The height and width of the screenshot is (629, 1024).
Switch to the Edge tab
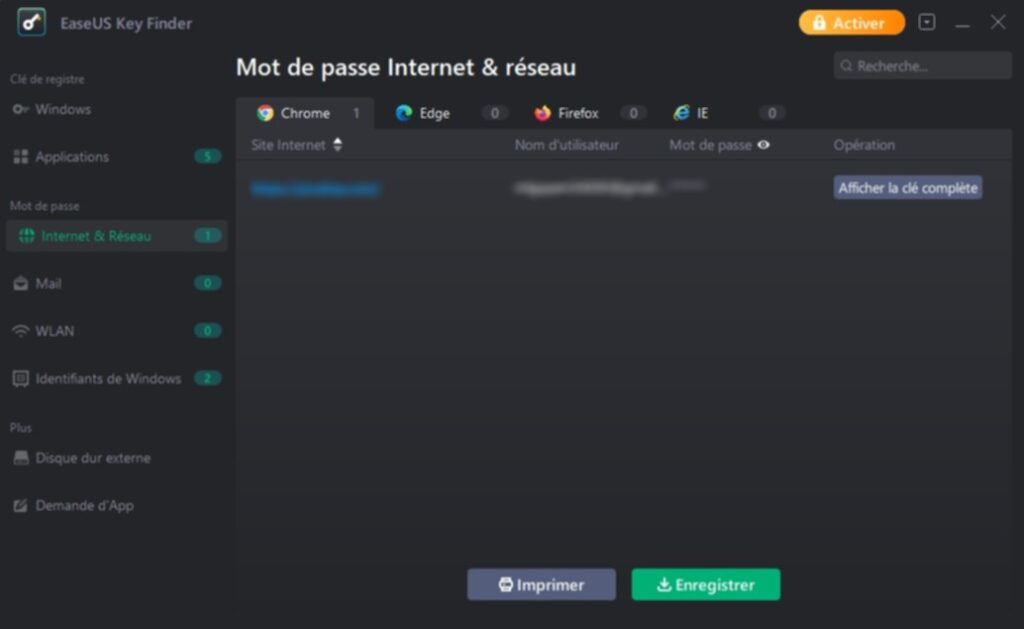(451, 113)
